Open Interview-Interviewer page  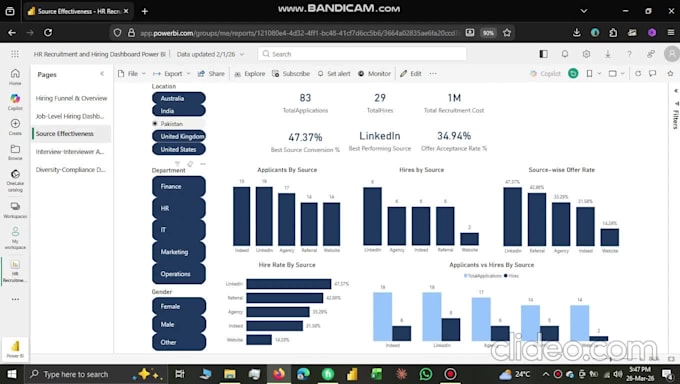72,151
